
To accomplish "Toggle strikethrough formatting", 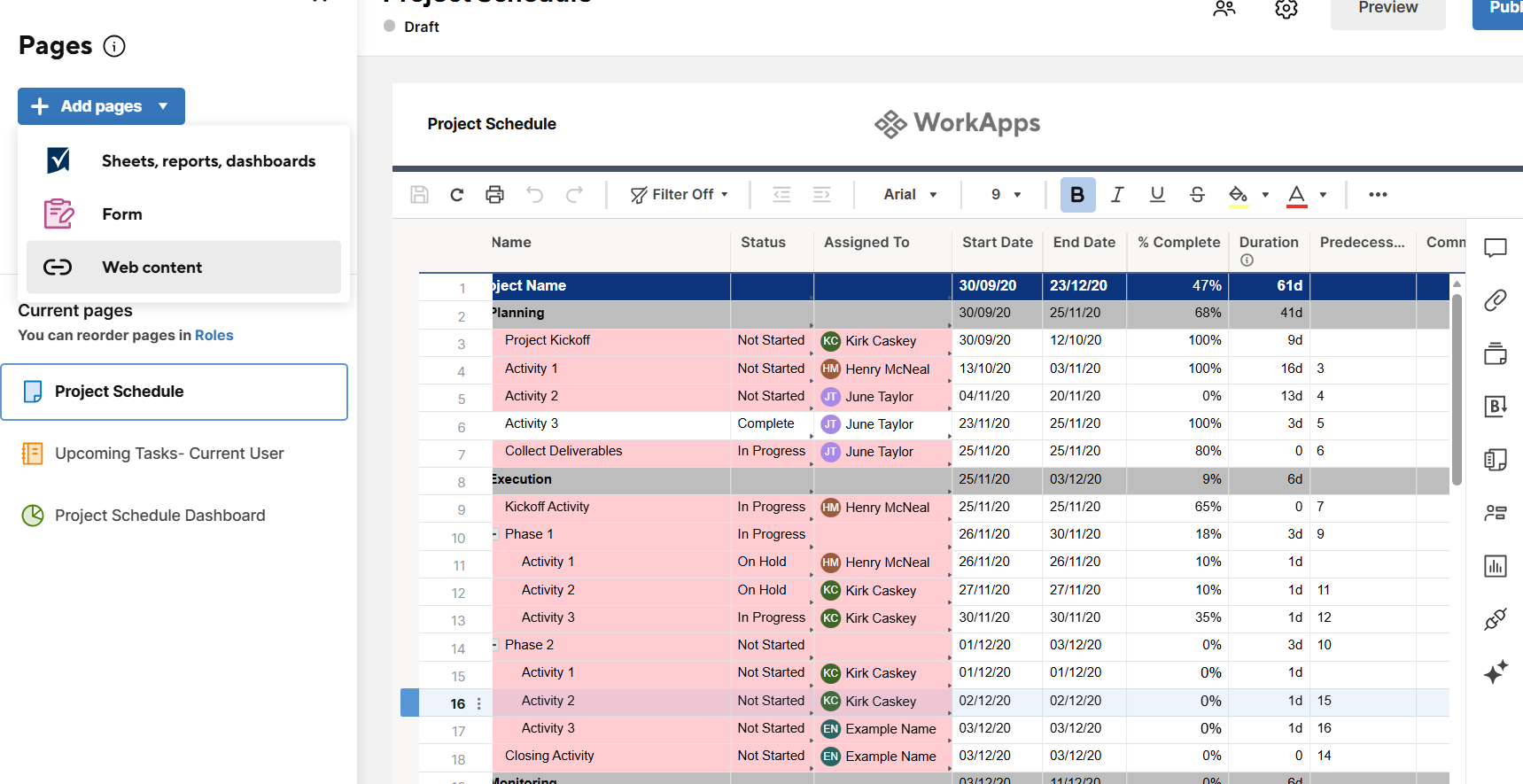I will (x=1197, y=195).
